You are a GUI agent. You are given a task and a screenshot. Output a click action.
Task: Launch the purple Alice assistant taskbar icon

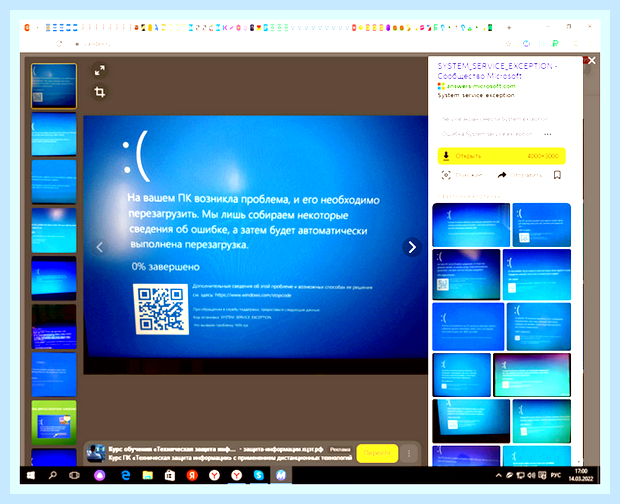tap(100, 475)
